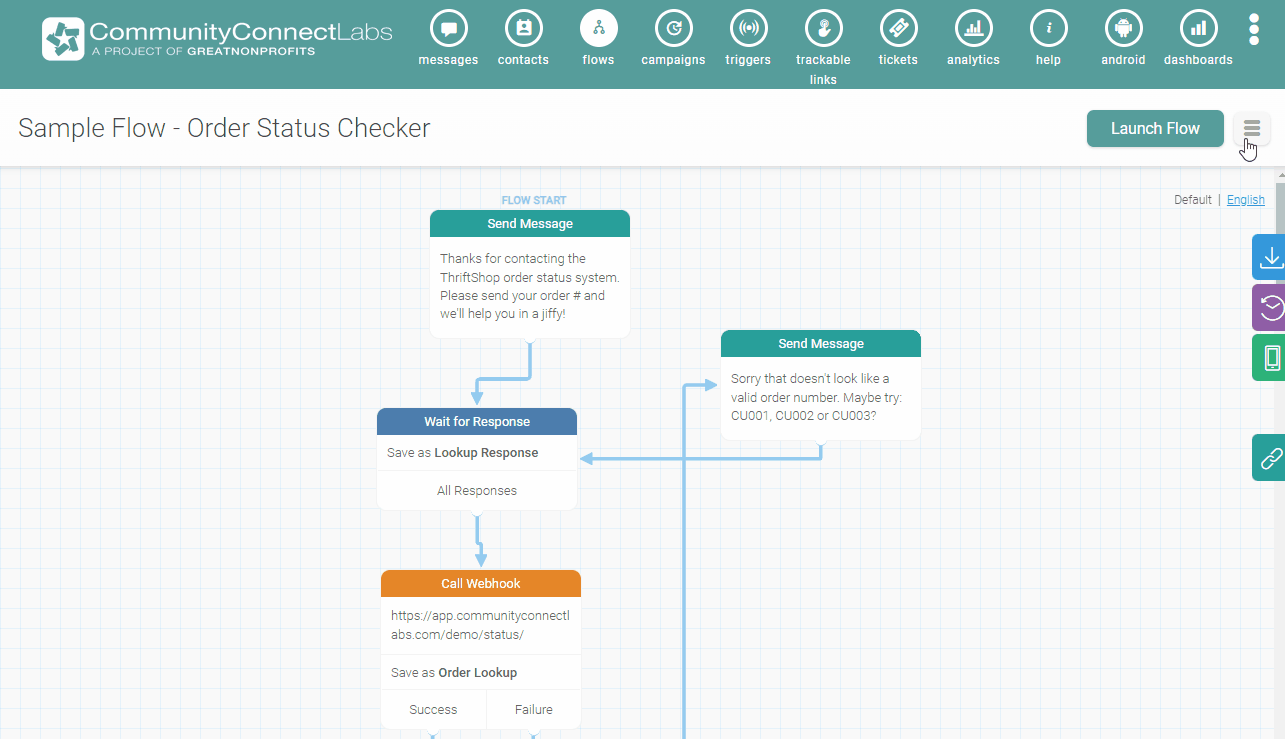Open the campaigns icon
1285x739 pixels.
pyautogui.click(x=673, y=28)
